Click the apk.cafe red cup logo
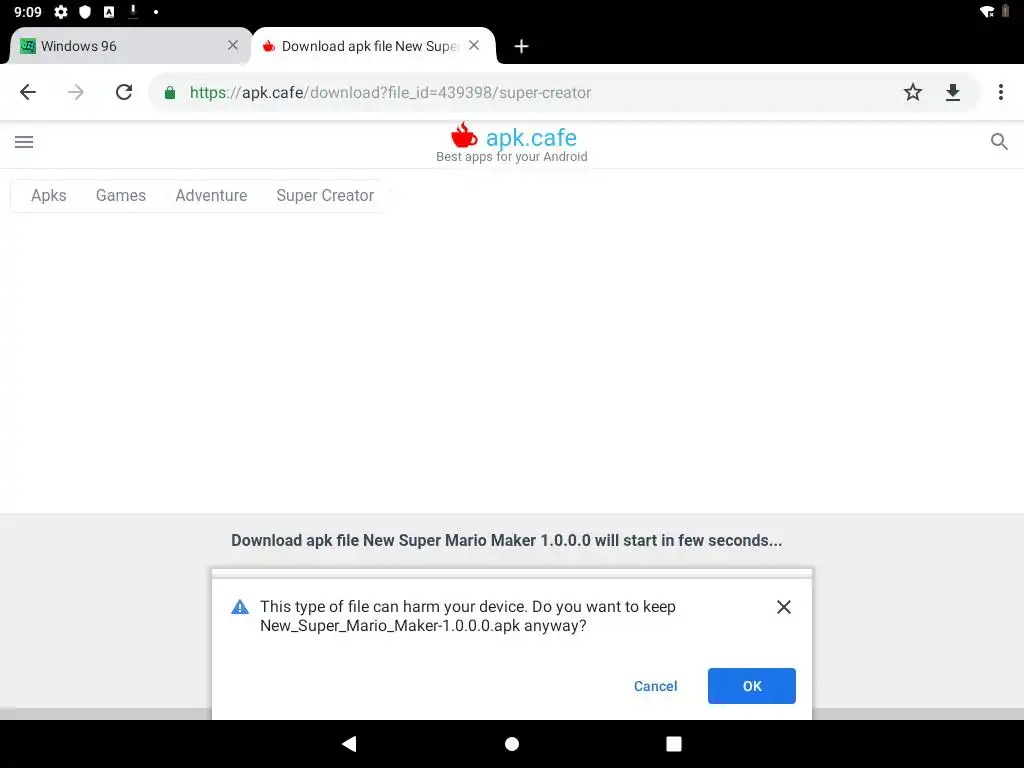This screenshot has height=768, width=1024. [464, 135]
